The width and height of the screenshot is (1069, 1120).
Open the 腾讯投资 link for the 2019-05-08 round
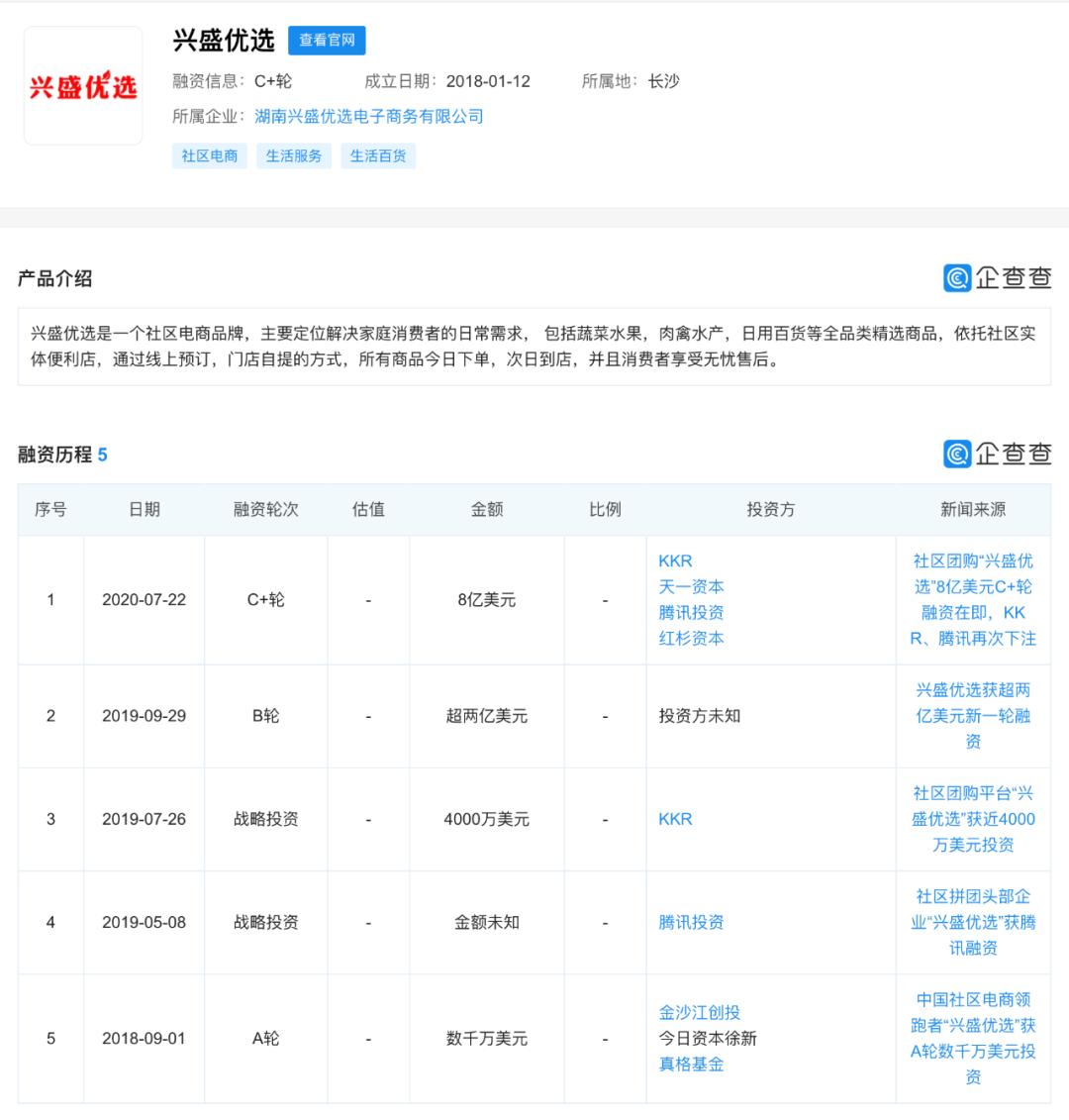click(690, 922)
